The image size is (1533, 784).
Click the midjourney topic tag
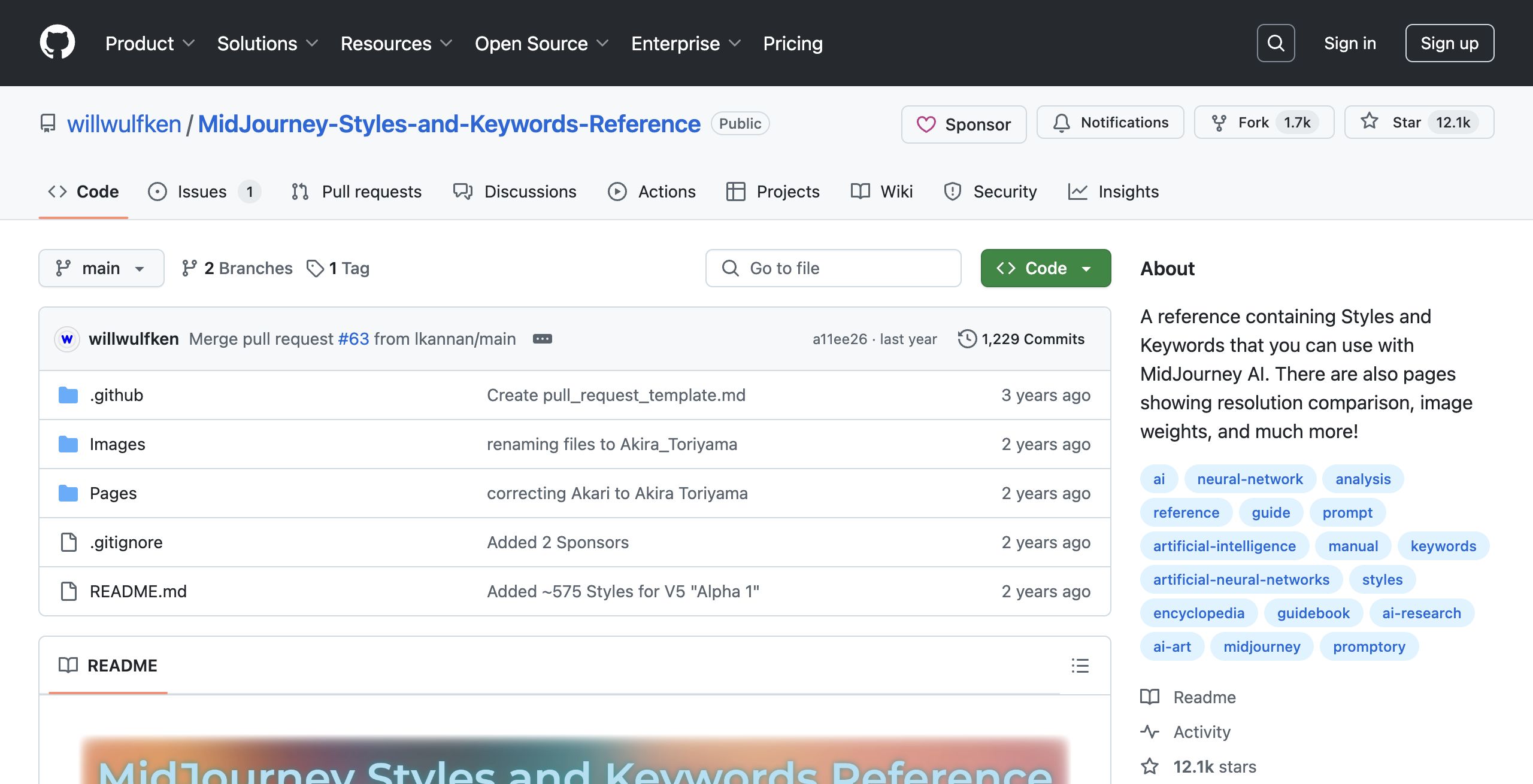[1261, 646]
